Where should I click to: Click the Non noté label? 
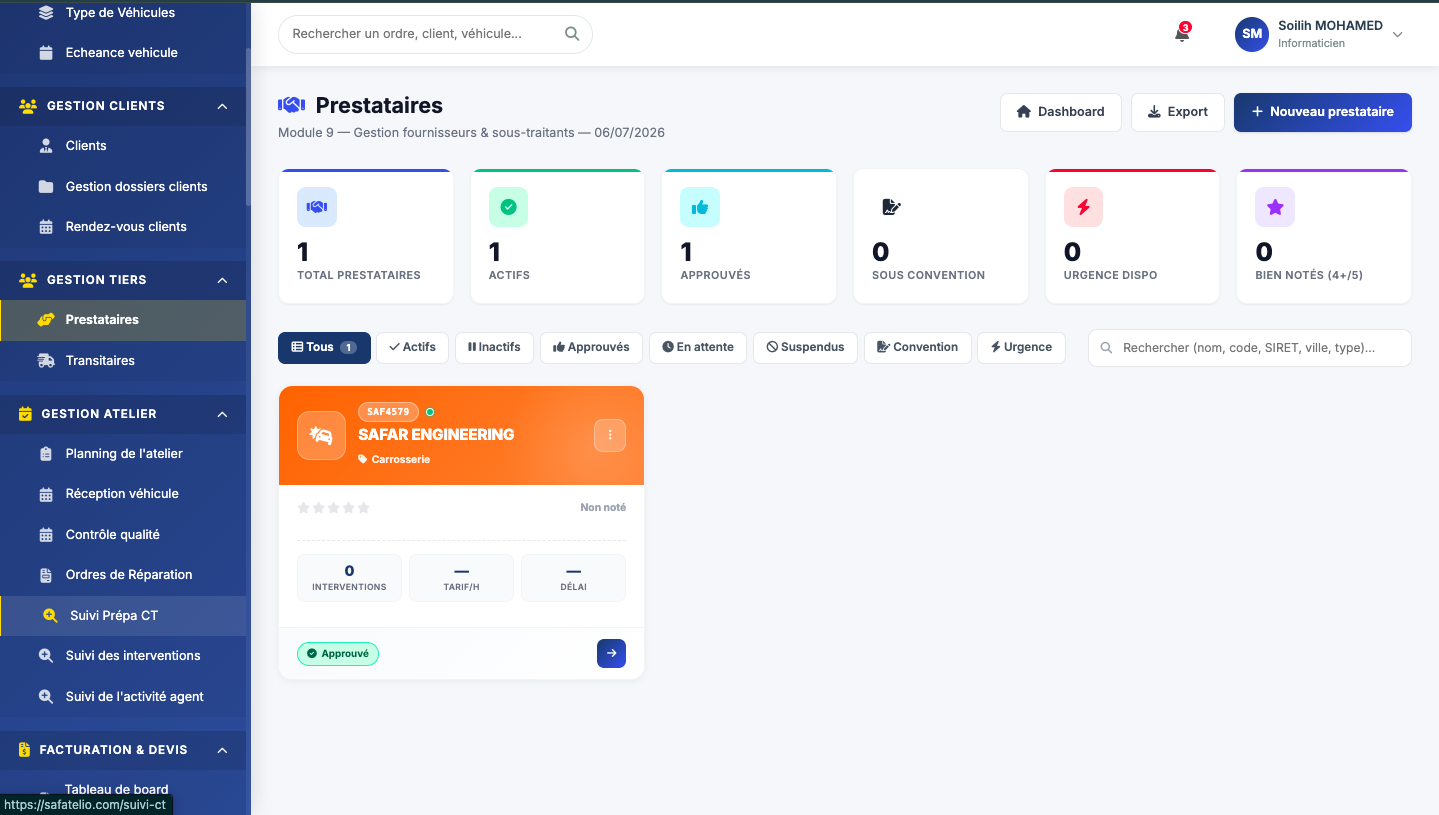coord(603,508)
